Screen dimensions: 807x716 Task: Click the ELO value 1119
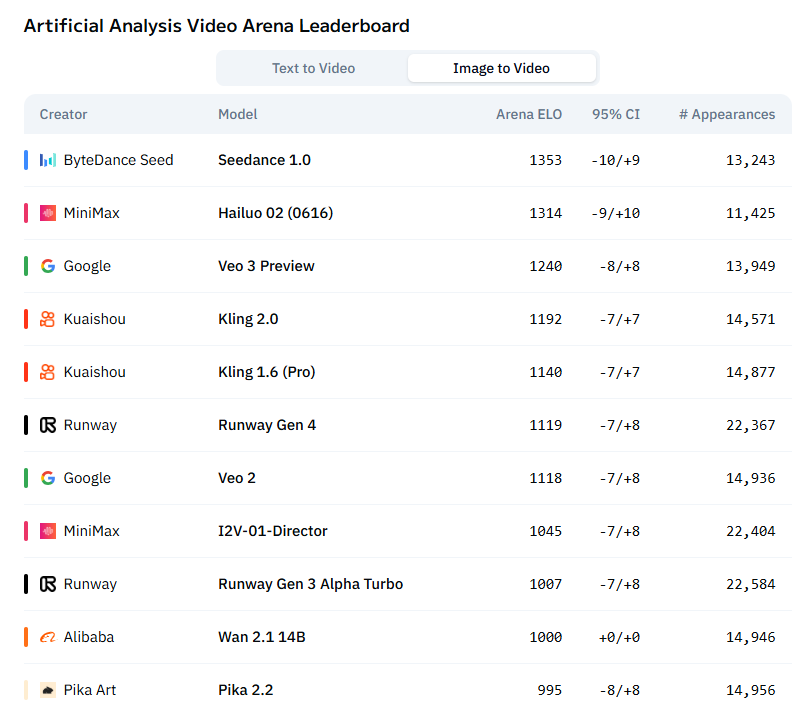tap(546, 425)
